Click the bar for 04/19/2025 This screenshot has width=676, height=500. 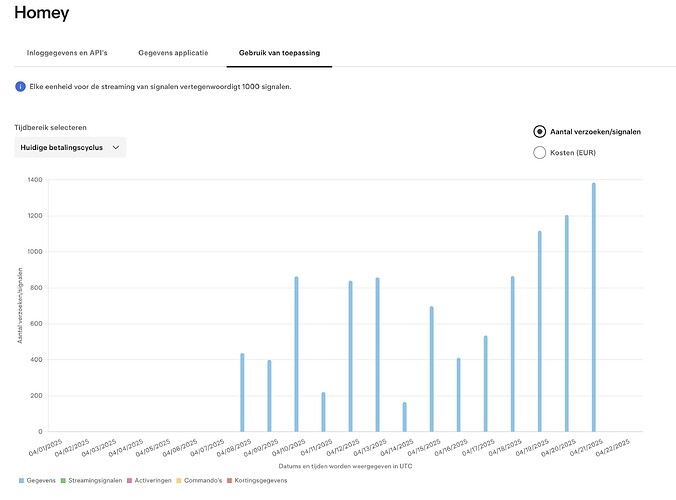(x=539, y=331)
